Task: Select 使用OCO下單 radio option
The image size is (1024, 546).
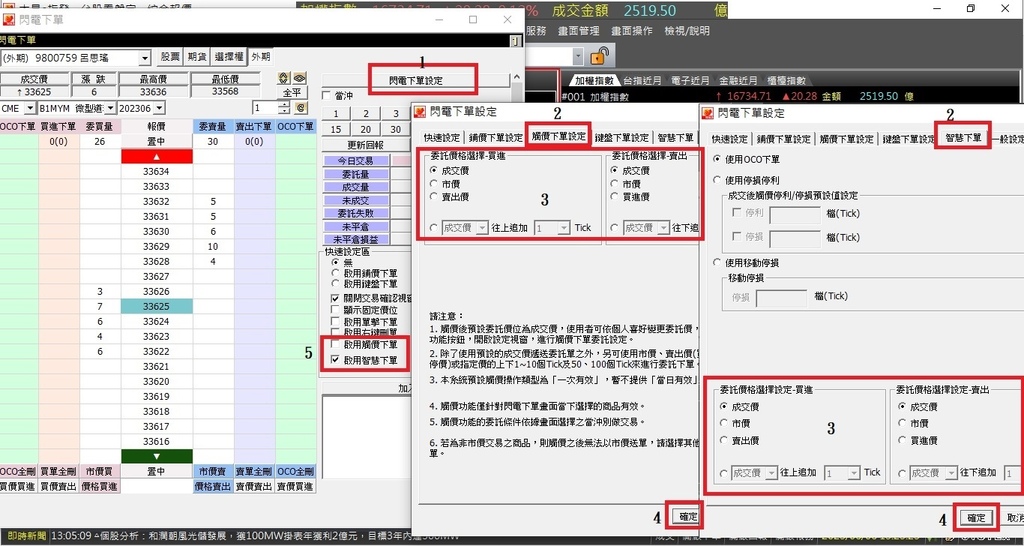Action: (x=718, y=159)
